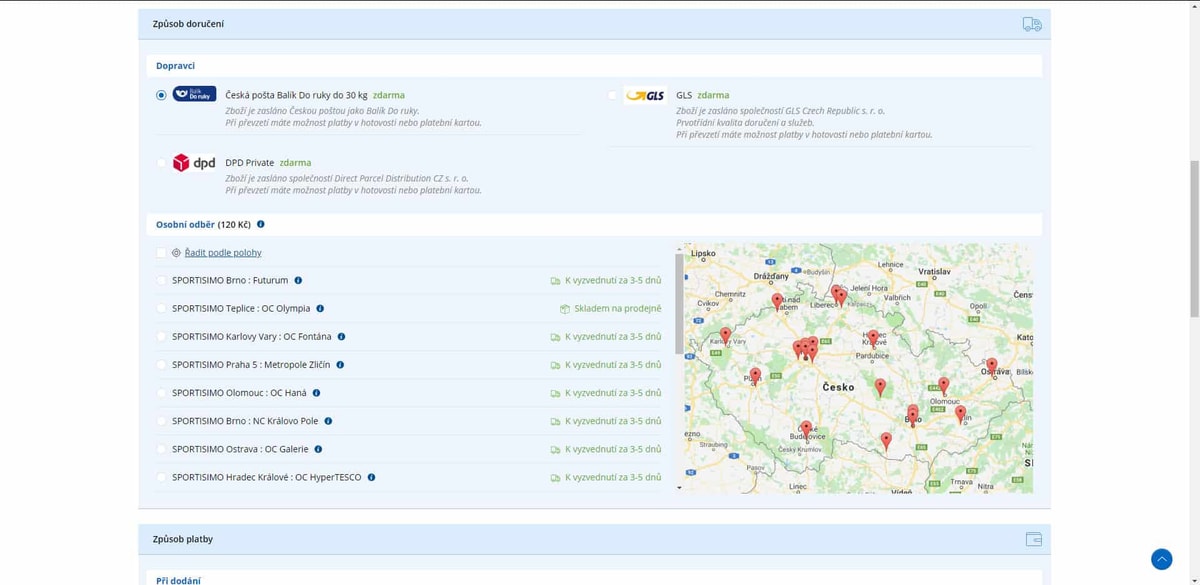This screenshot has height=585, width=1200.
Task: Click the green in-stock box icon for Teplice
Action: click(x=565, y=309)
